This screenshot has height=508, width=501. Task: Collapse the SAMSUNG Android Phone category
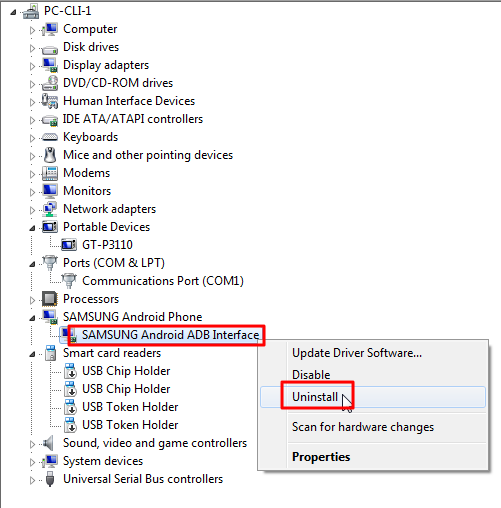32,318
